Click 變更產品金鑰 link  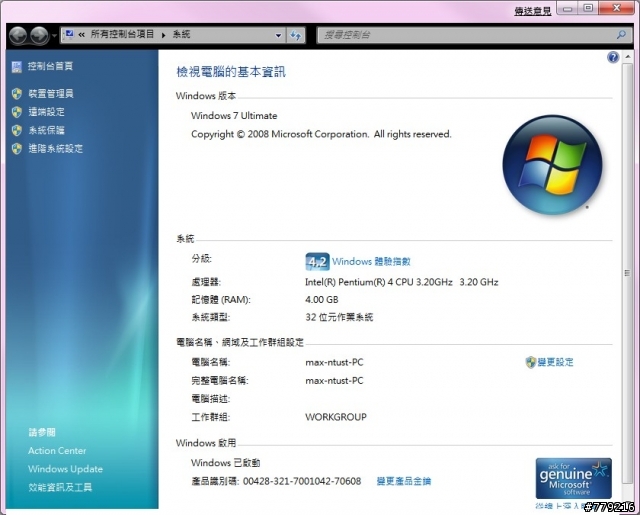(x=403, y=482)
